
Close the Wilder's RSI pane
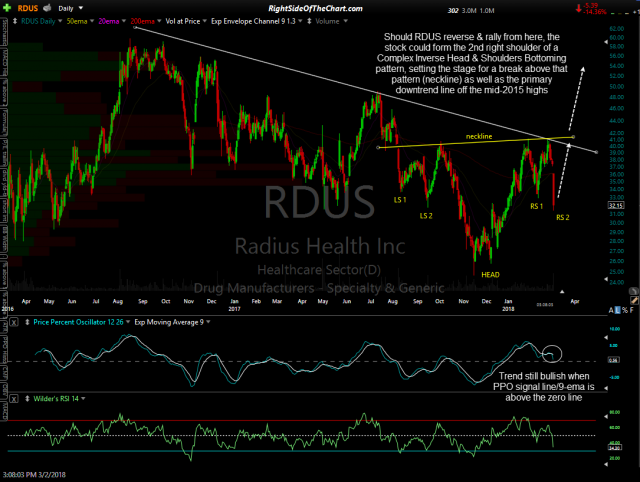tap(14, 399)
